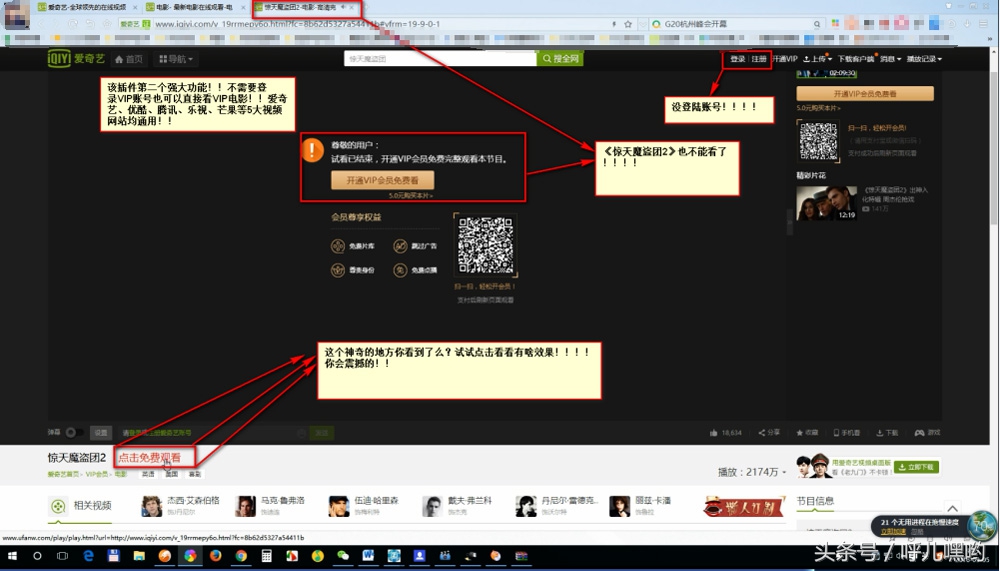Open the 12:19 精彩片花 video thumbnail

pyautogui.click(x=827, y=203)
